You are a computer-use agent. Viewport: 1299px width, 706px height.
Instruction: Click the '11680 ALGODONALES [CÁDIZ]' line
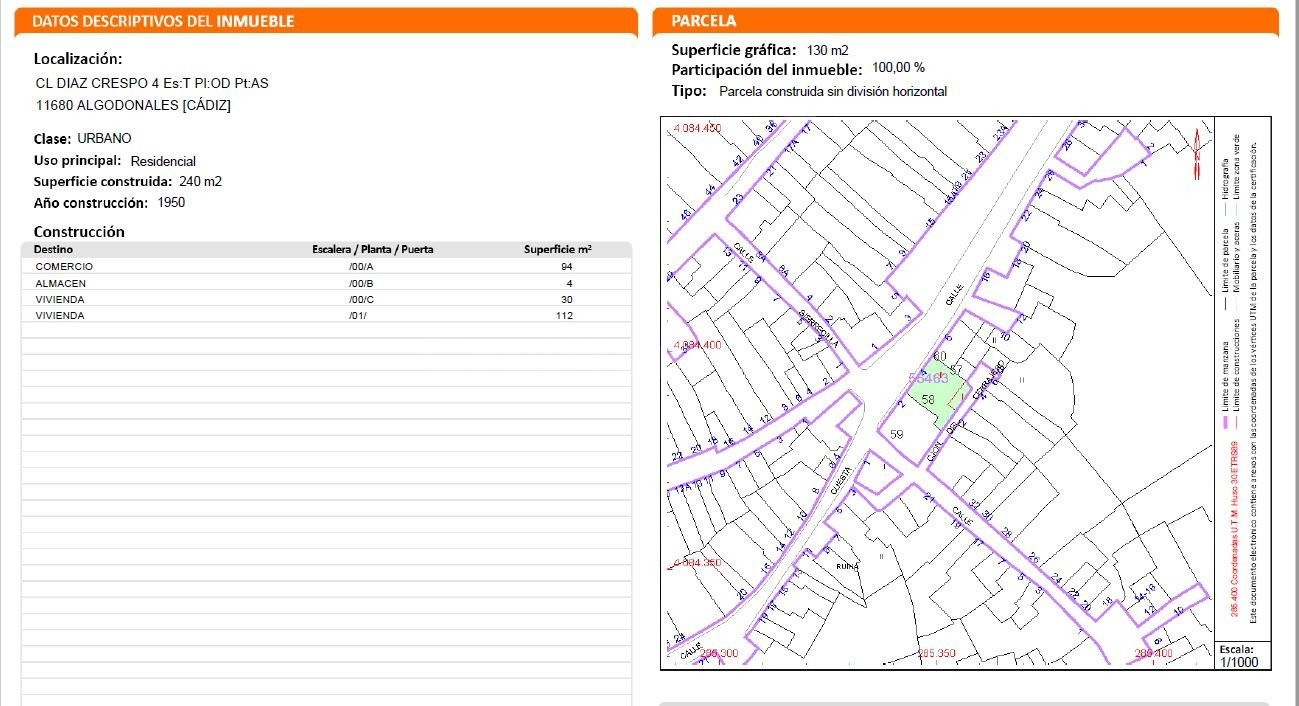coord(133,105)
